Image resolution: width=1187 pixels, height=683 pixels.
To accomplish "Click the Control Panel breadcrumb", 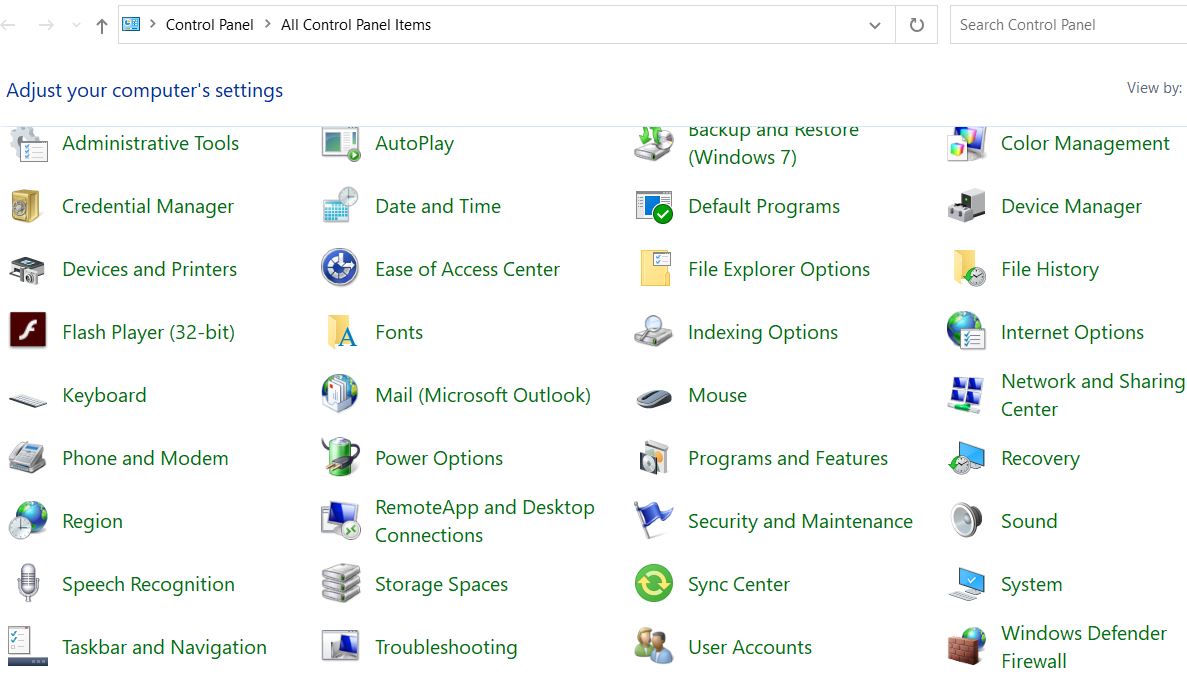I will click(210, 25).
